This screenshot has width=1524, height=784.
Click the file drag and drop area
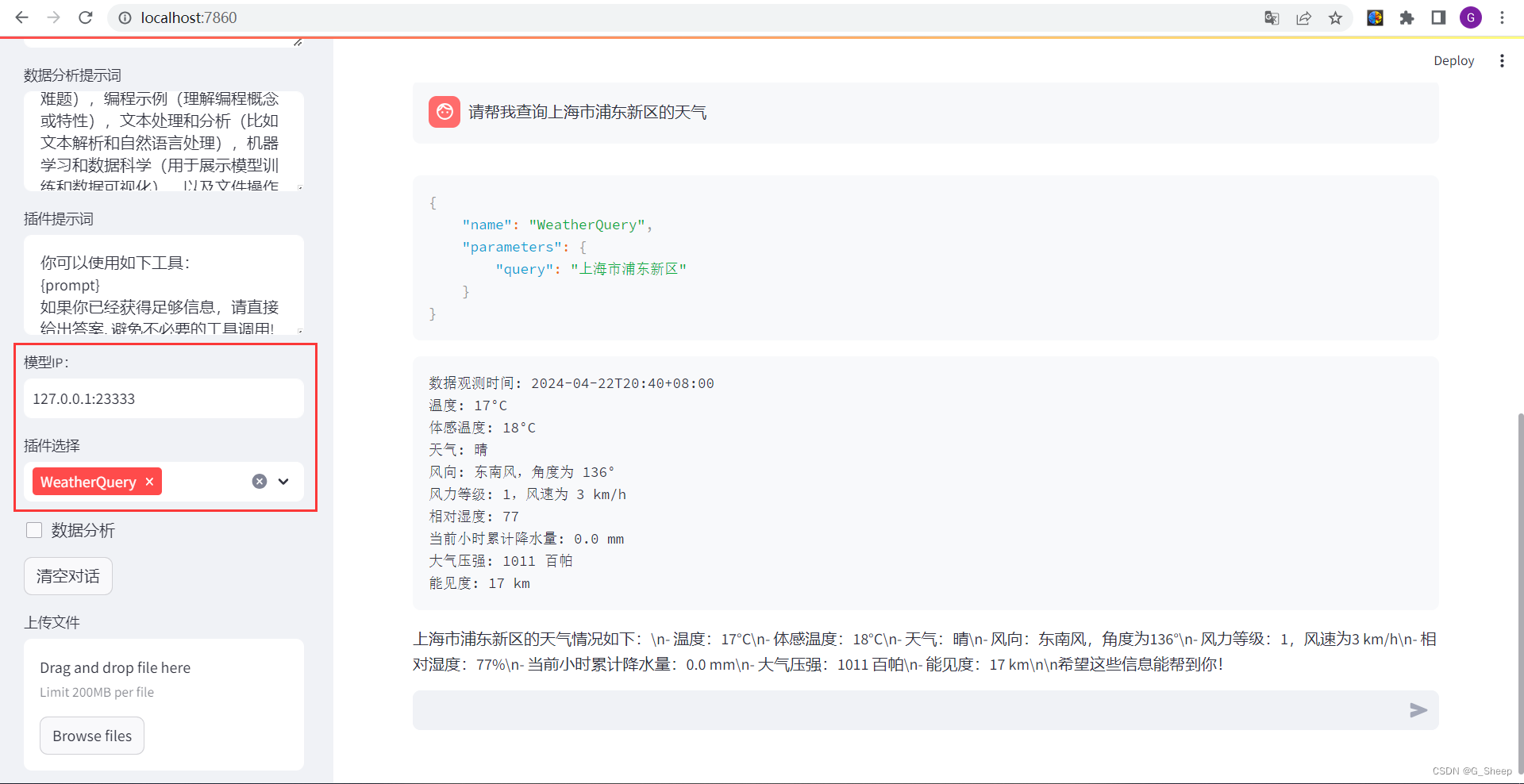(164, 704)
